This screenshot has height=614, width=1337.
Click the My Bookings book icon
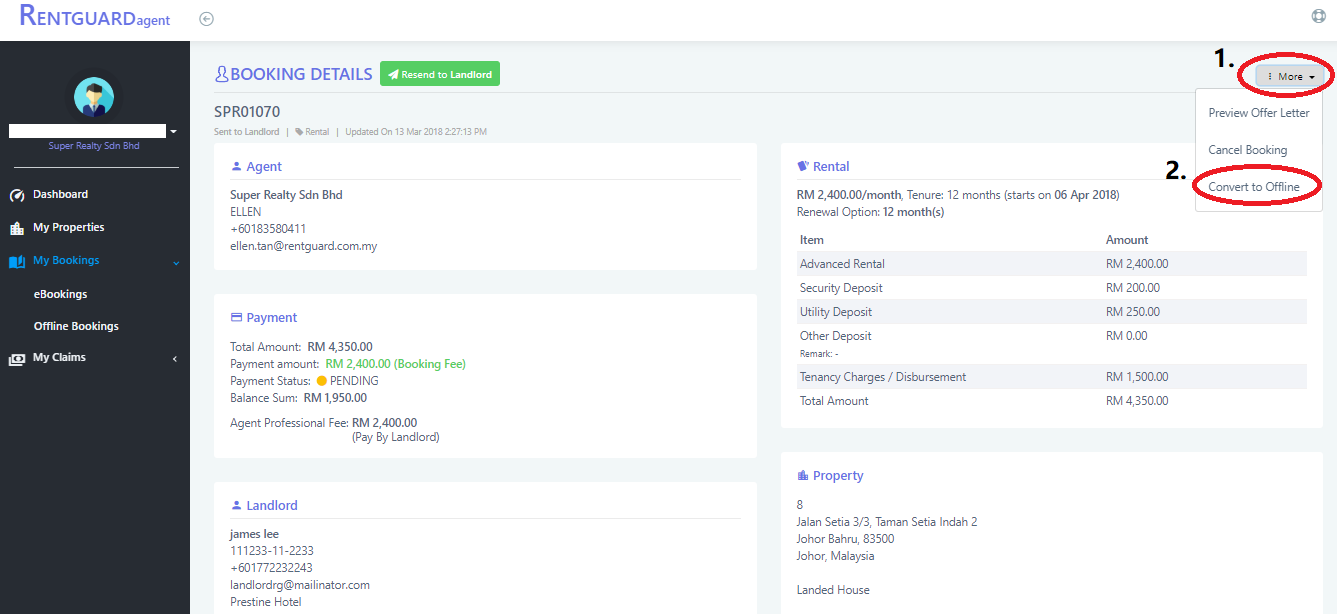(17, 262)
